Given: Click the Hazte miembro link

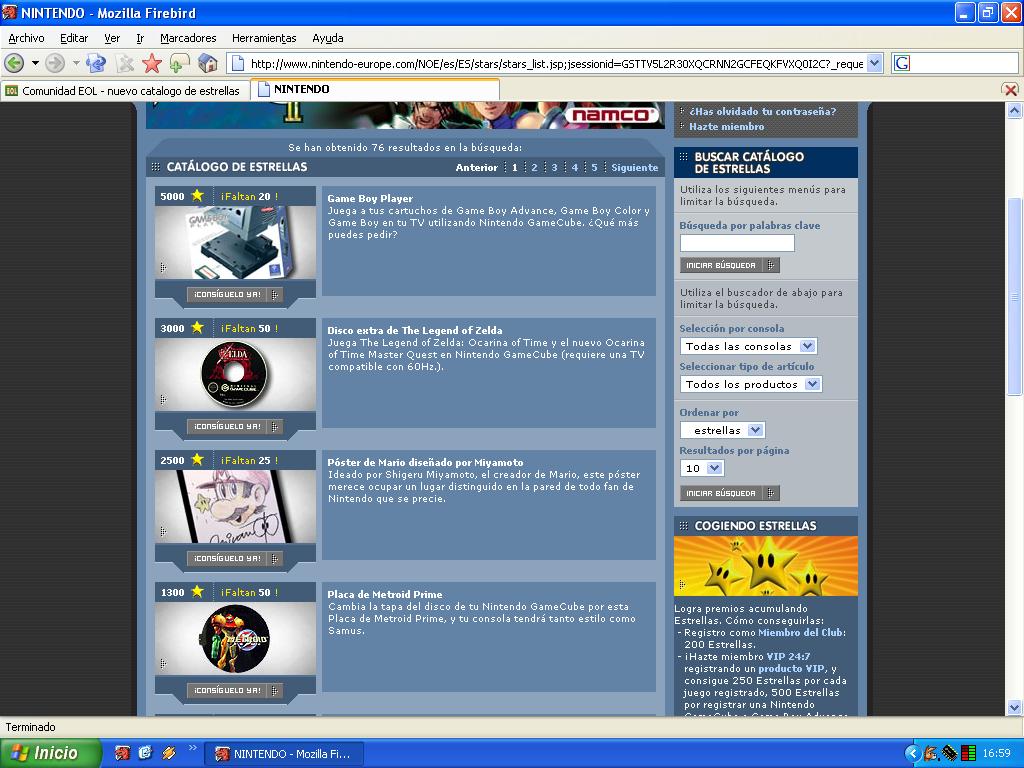Looking at the screenshot, I should click(x=726, y=127).
